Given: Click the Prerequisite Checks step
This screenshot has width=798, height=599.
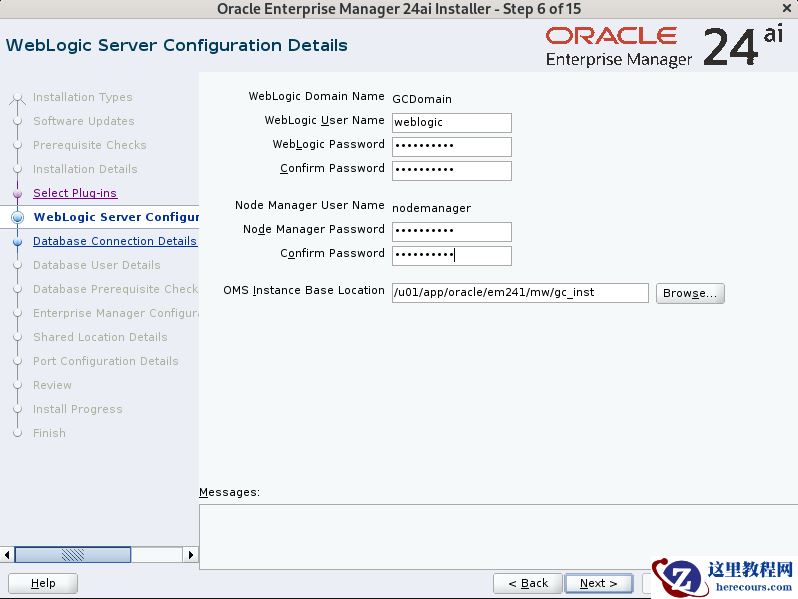Looking at the screenshot, I should pyautogui.click(x=90, y=145).
